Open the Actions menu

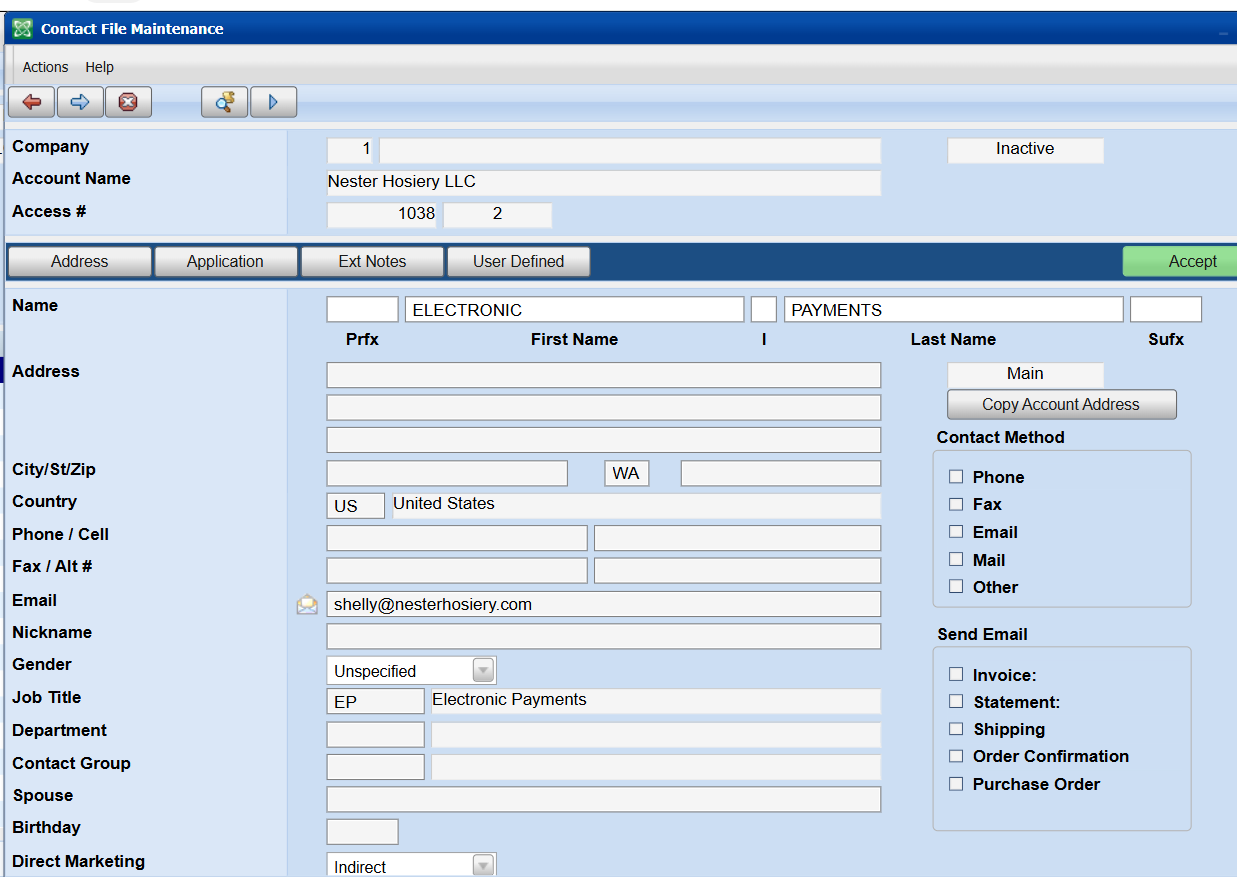45,67
